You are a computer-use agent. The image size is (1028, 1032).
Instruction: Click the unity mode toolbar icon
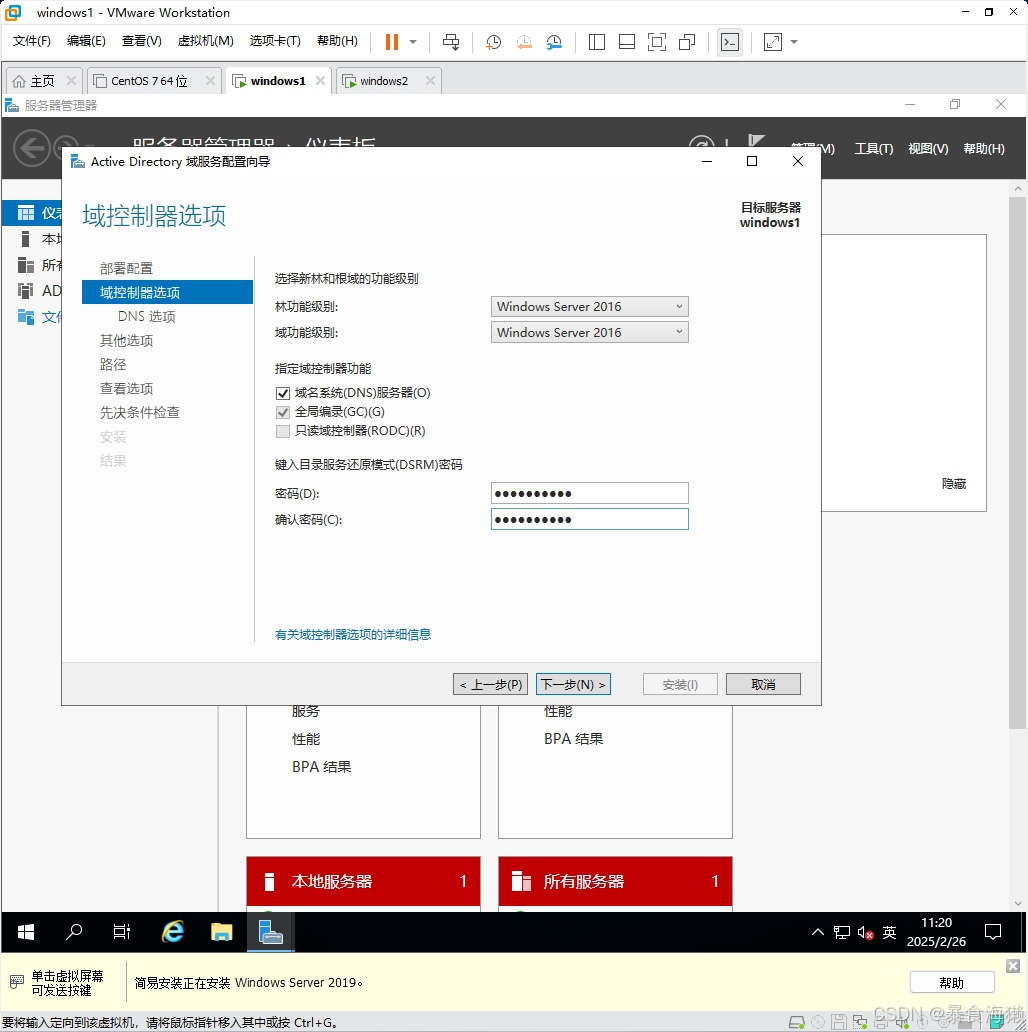[687, 42]
